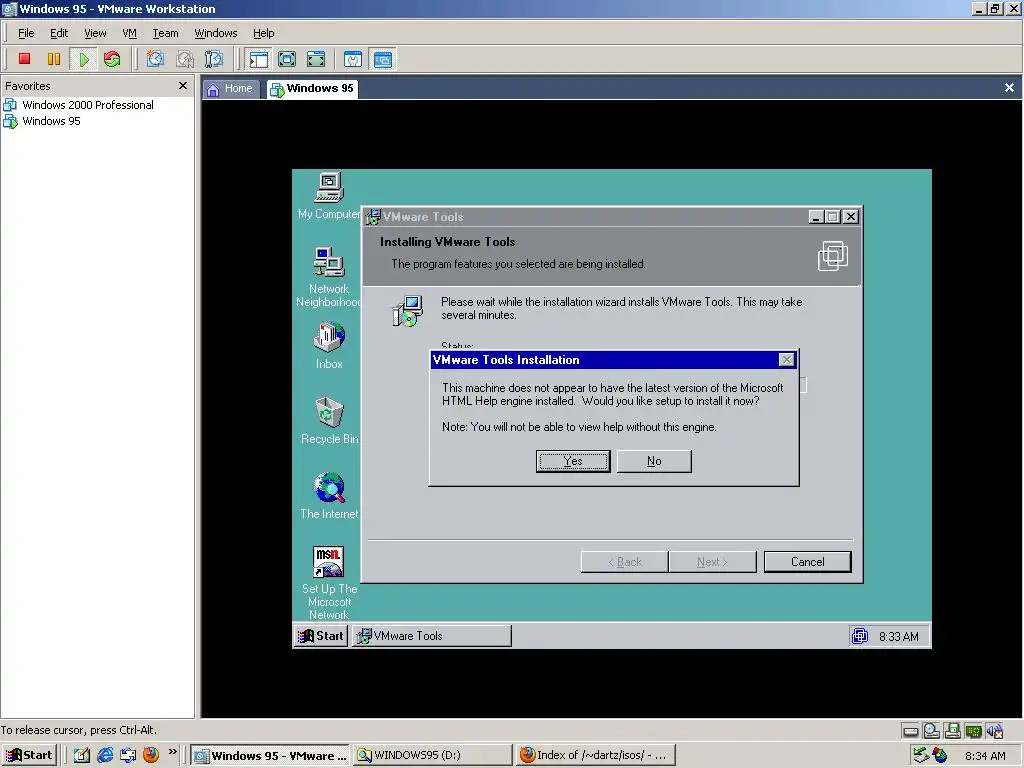Click the hard disk device status icon
This screenshot has height=768, width=1024.
click(x=910, y=731)
